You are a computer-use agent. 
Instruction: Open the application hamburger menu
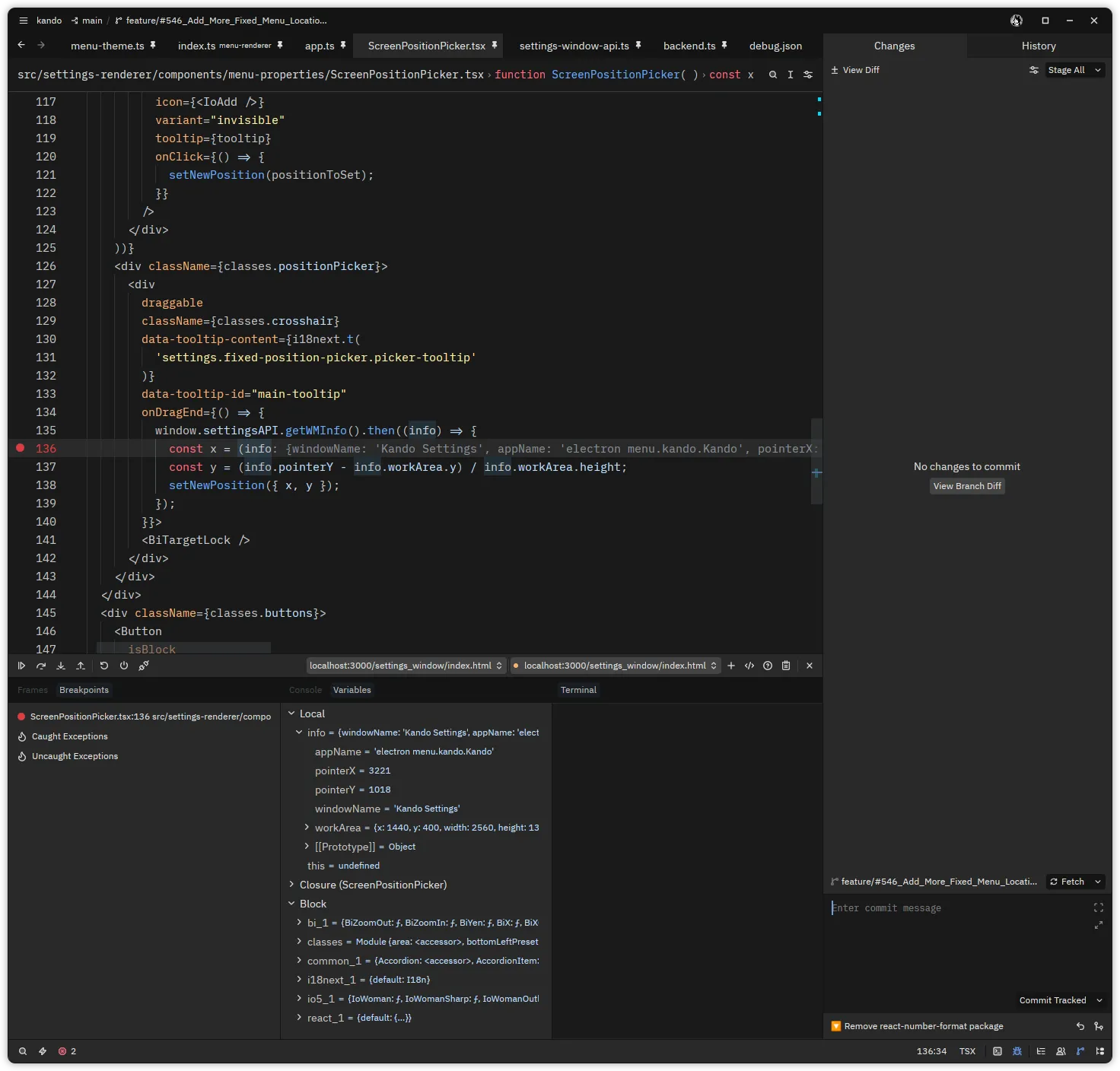(x=24, y=21)
